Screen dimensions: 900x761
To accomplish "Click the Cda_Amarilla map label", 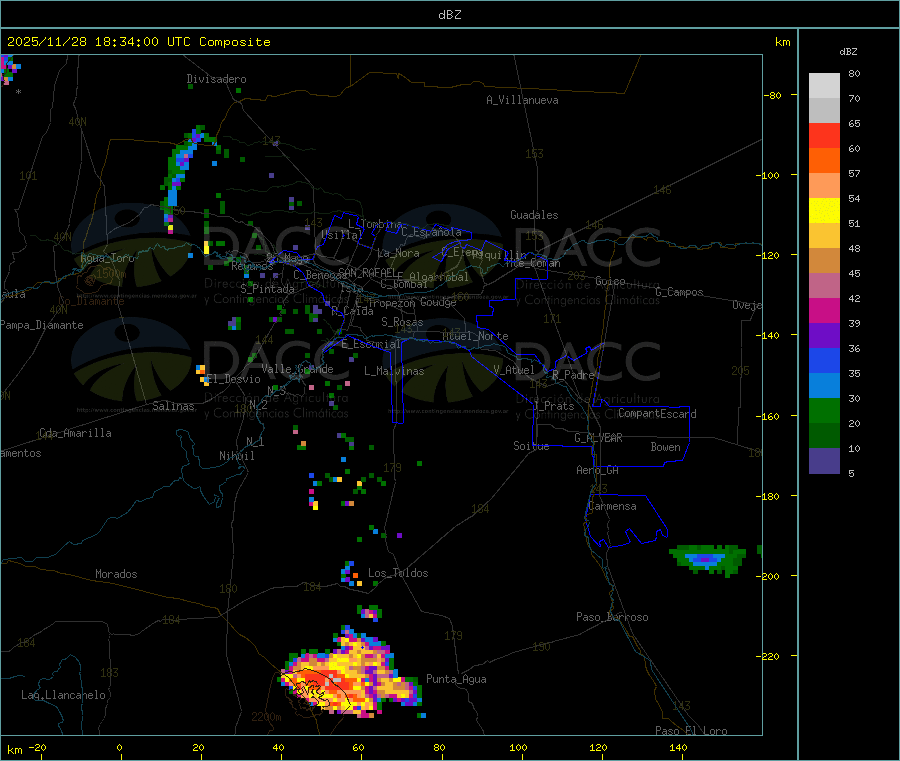I will click(x=75, y=433).
